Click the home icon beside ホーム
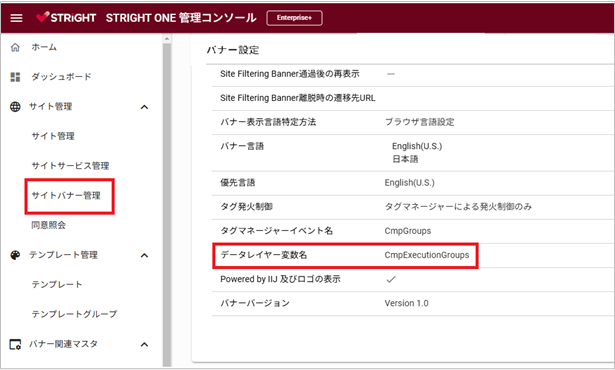This screenshot has height=370, width=615. click(15, 47)
